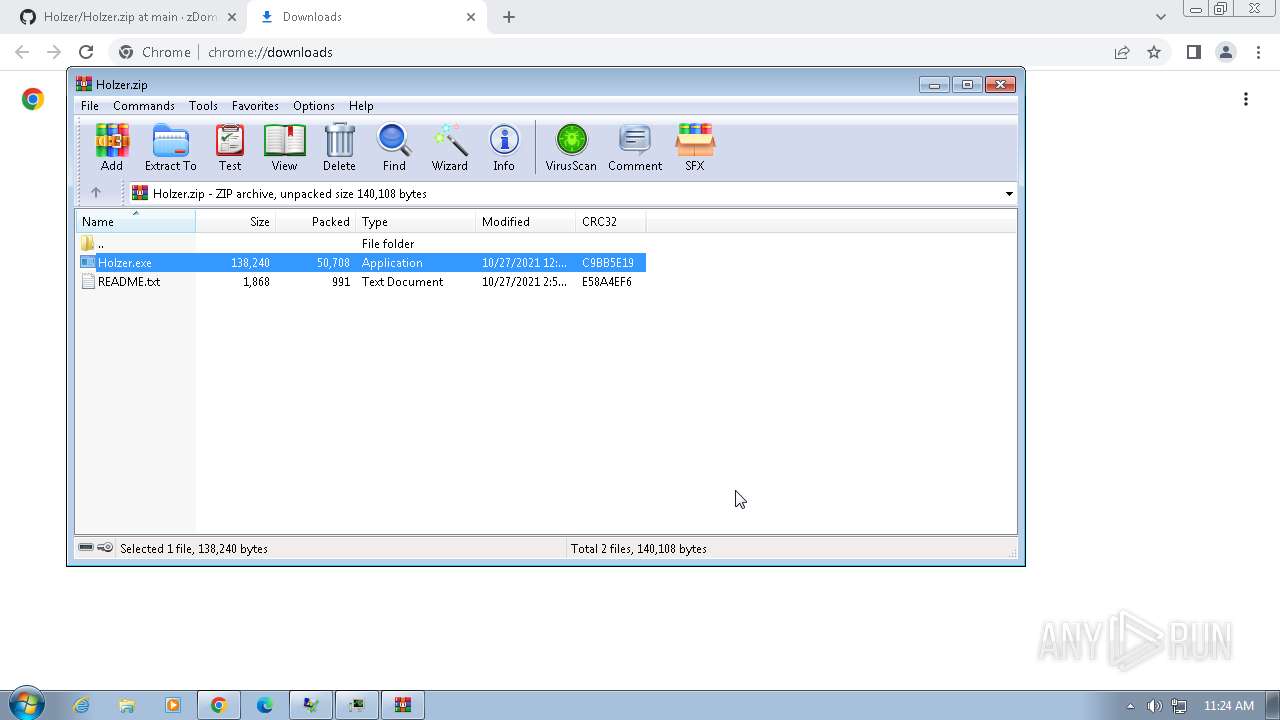Image resolution: width=1280 pixels, height=720 pixels.
Task: Open the Windows Start menu
Action: click(x=26, y=705)
